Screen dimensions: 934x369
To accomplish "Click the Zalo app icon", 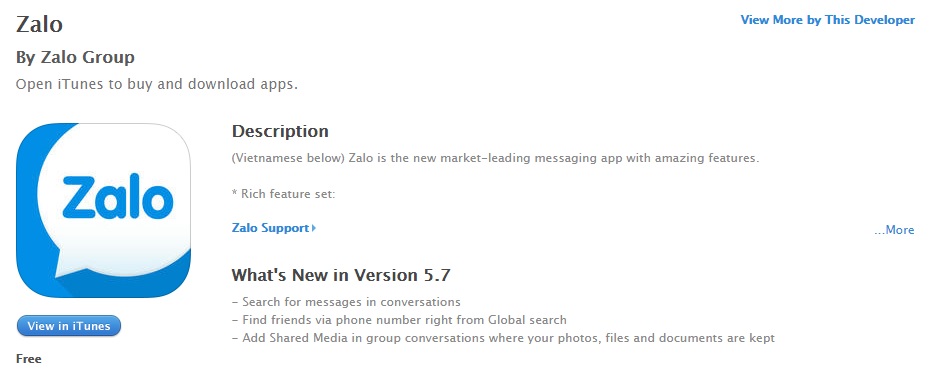I will coord(103,210).
